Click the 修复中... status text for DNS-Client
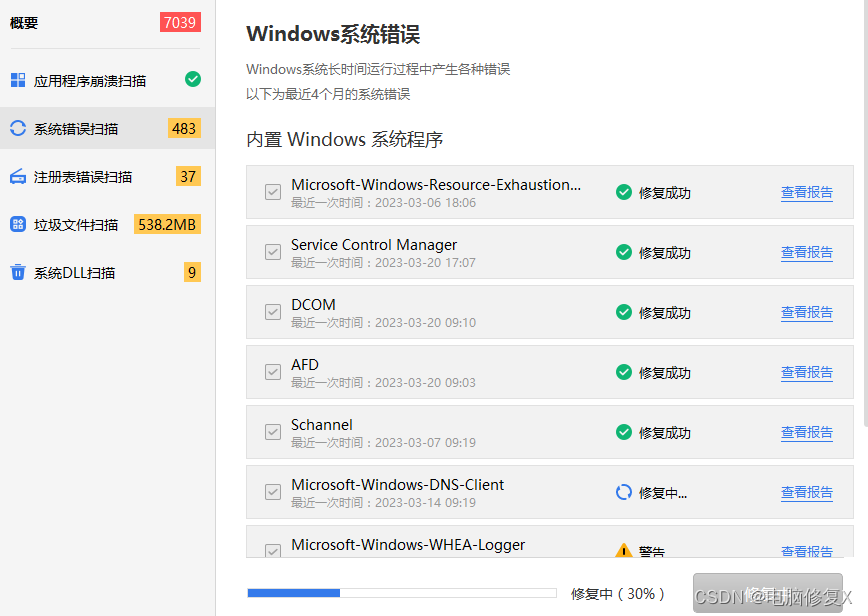The width and height of the screenshot is (868, 616). pos(663,493)
